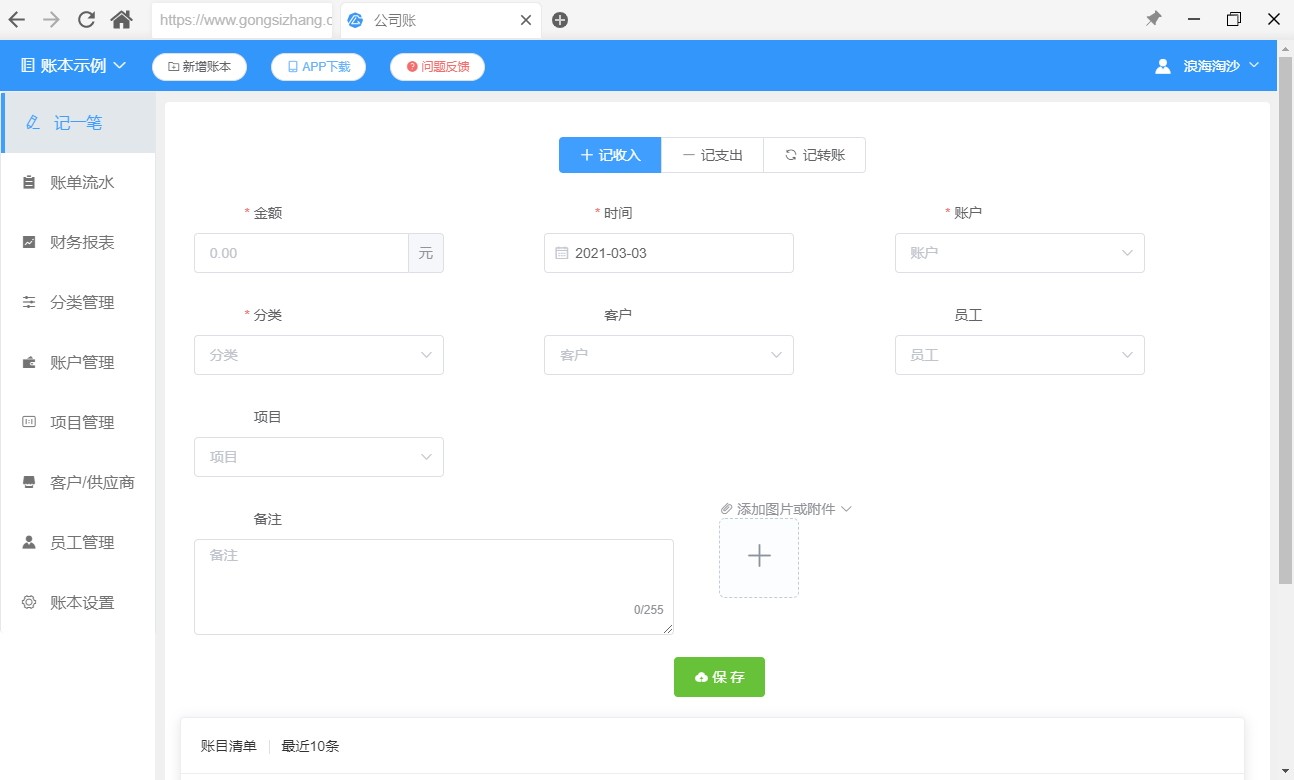Reload the page with refresh icon
This screenshot has width=1294, height=780.
pyautogui.click(x=86, y=19)
